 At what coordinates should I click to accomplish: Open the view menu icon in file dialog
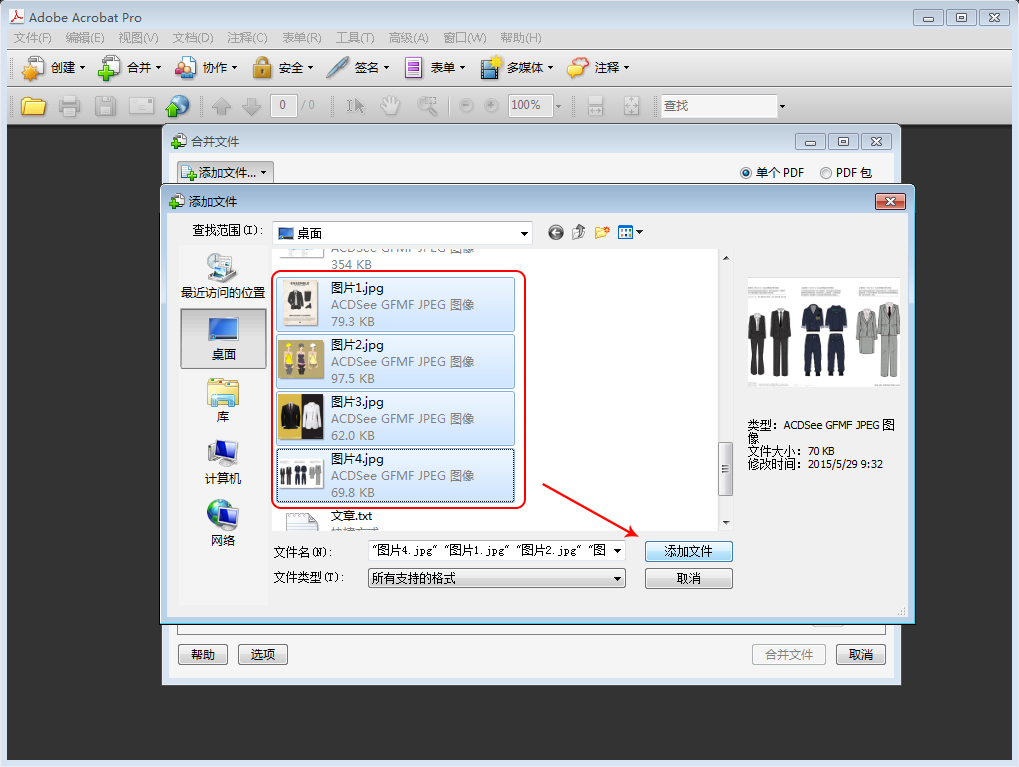pos(630,232)
